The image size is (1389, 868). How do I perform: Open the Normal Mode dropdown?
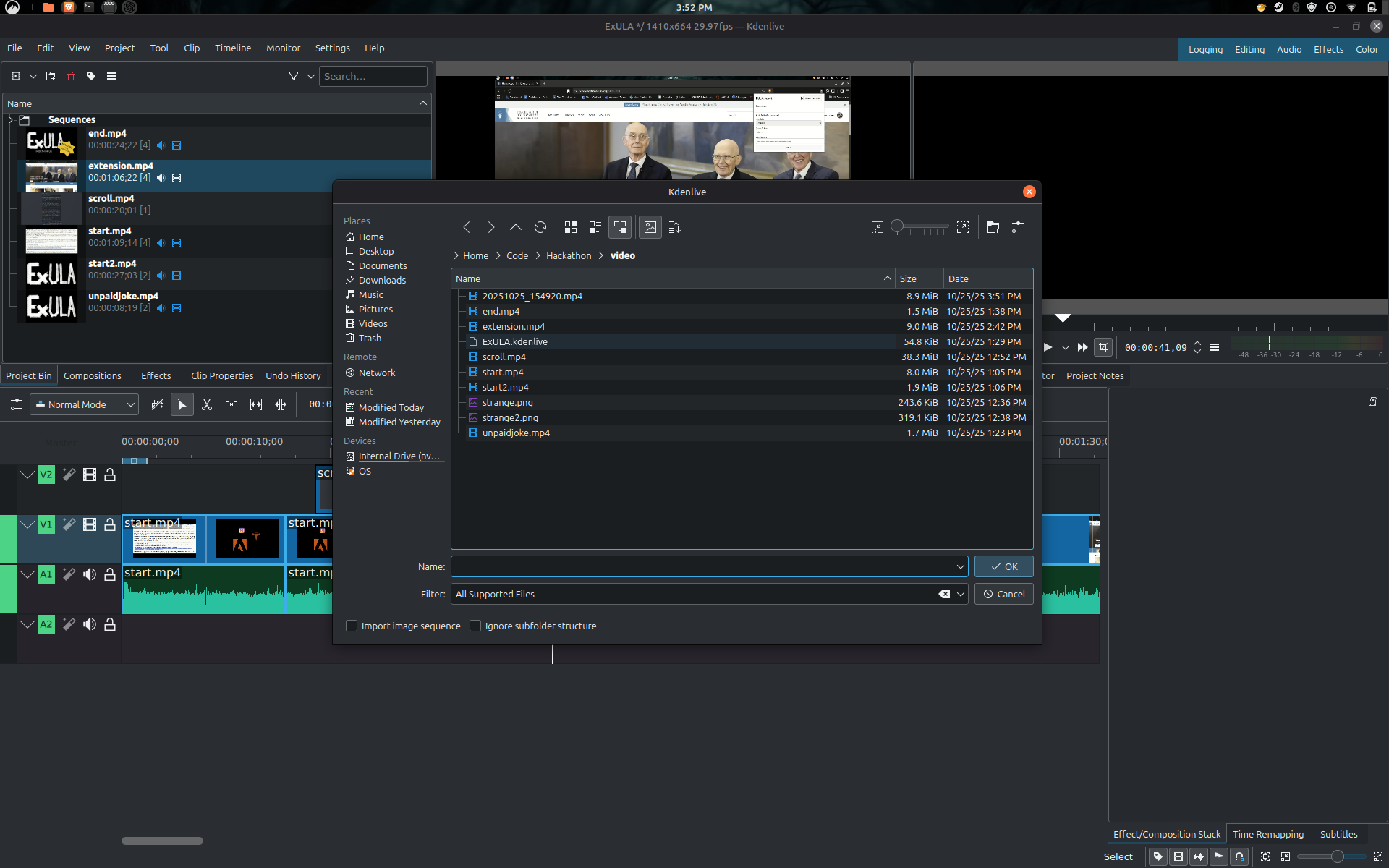click(85, 404)
